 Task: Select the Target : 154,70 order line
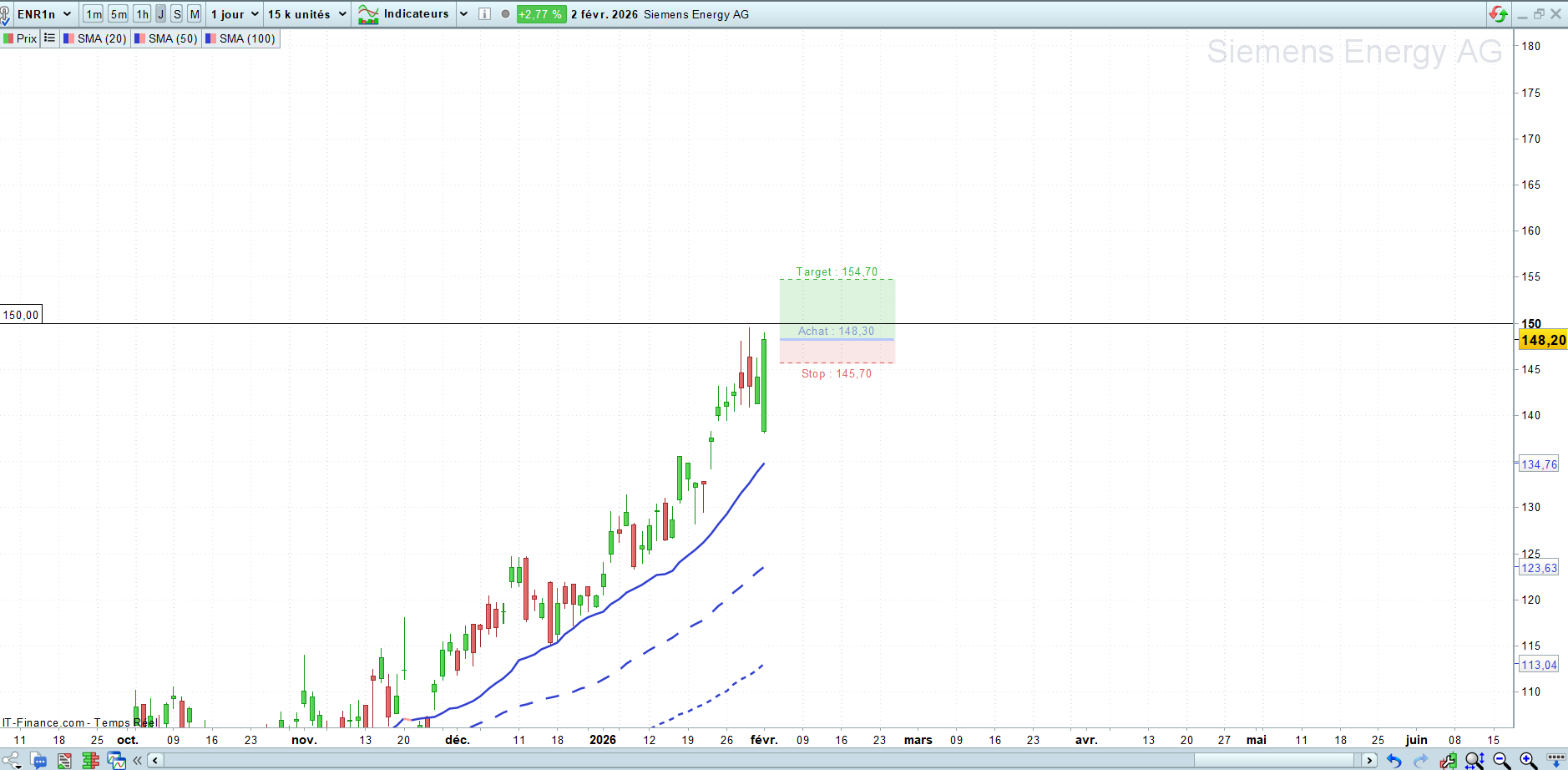[x=837, y=272]
